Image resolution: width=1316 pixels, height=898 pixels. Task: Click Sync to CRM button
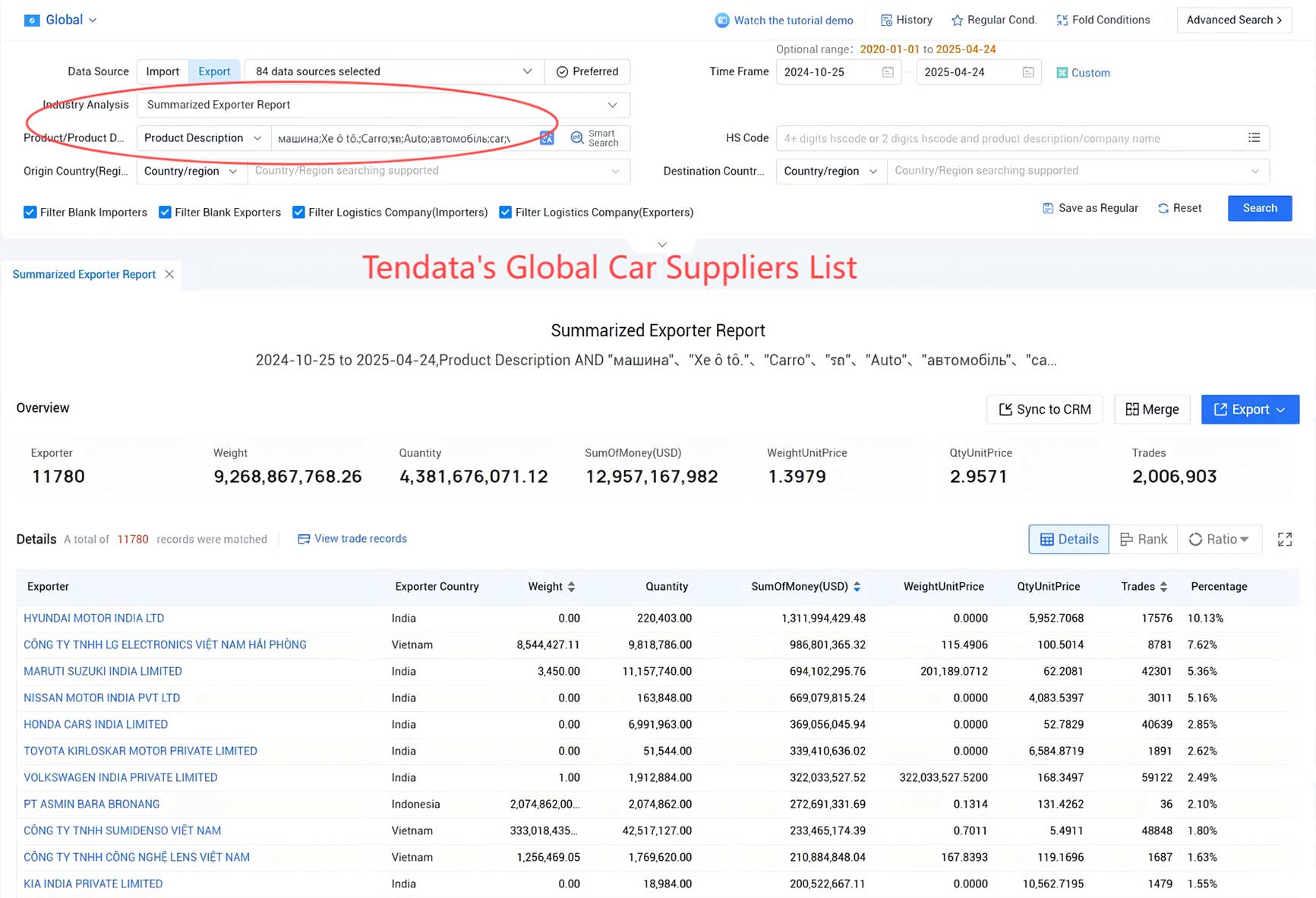[1044, 409]
